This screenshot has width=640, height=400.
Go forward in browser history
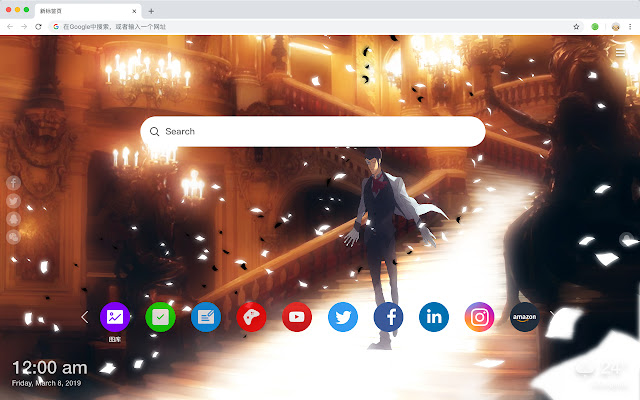click(24, 27)
